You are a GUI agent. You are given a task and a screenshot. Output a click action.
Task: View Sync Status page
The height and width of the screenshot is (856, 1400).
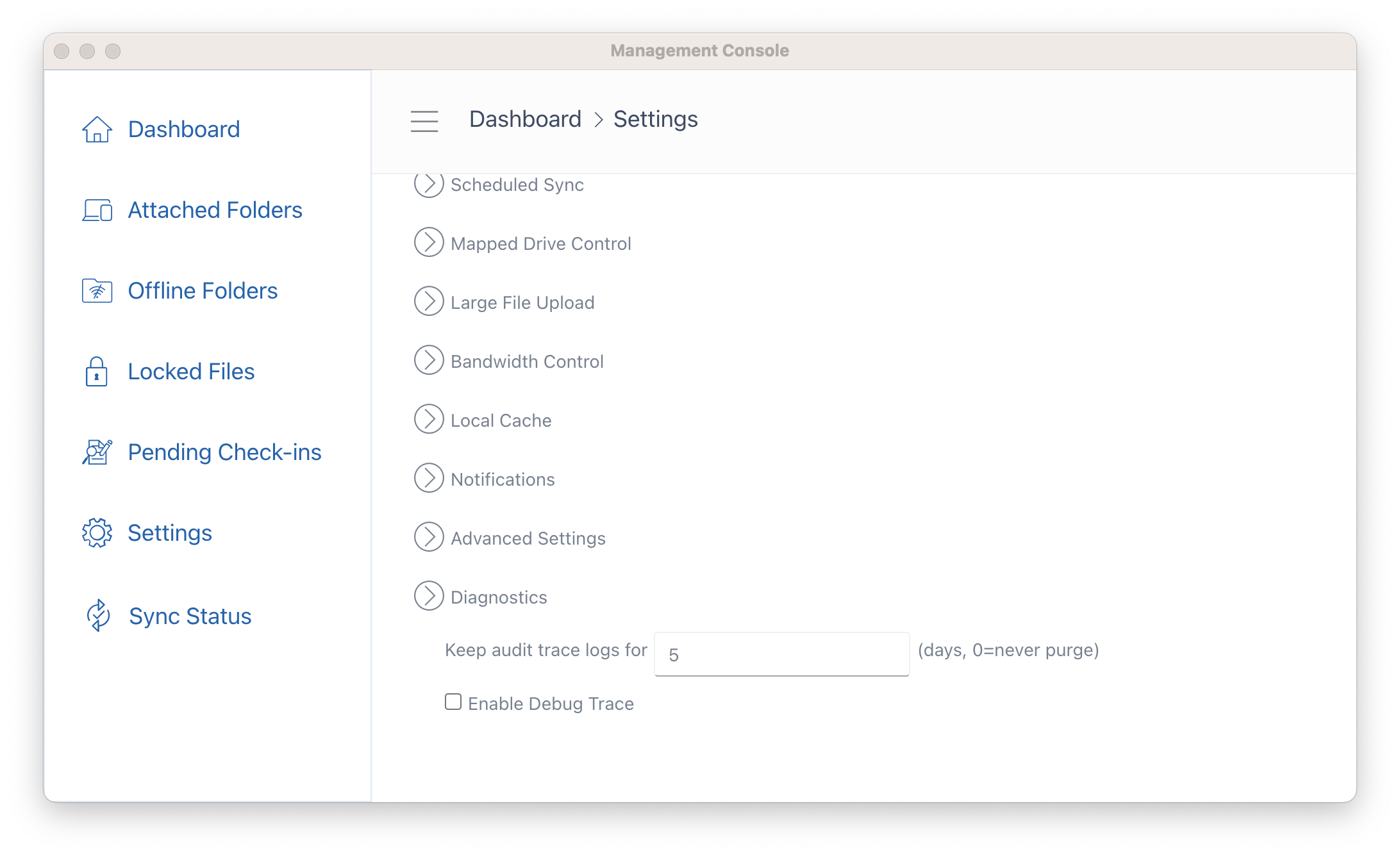click(x=190, y=616)
